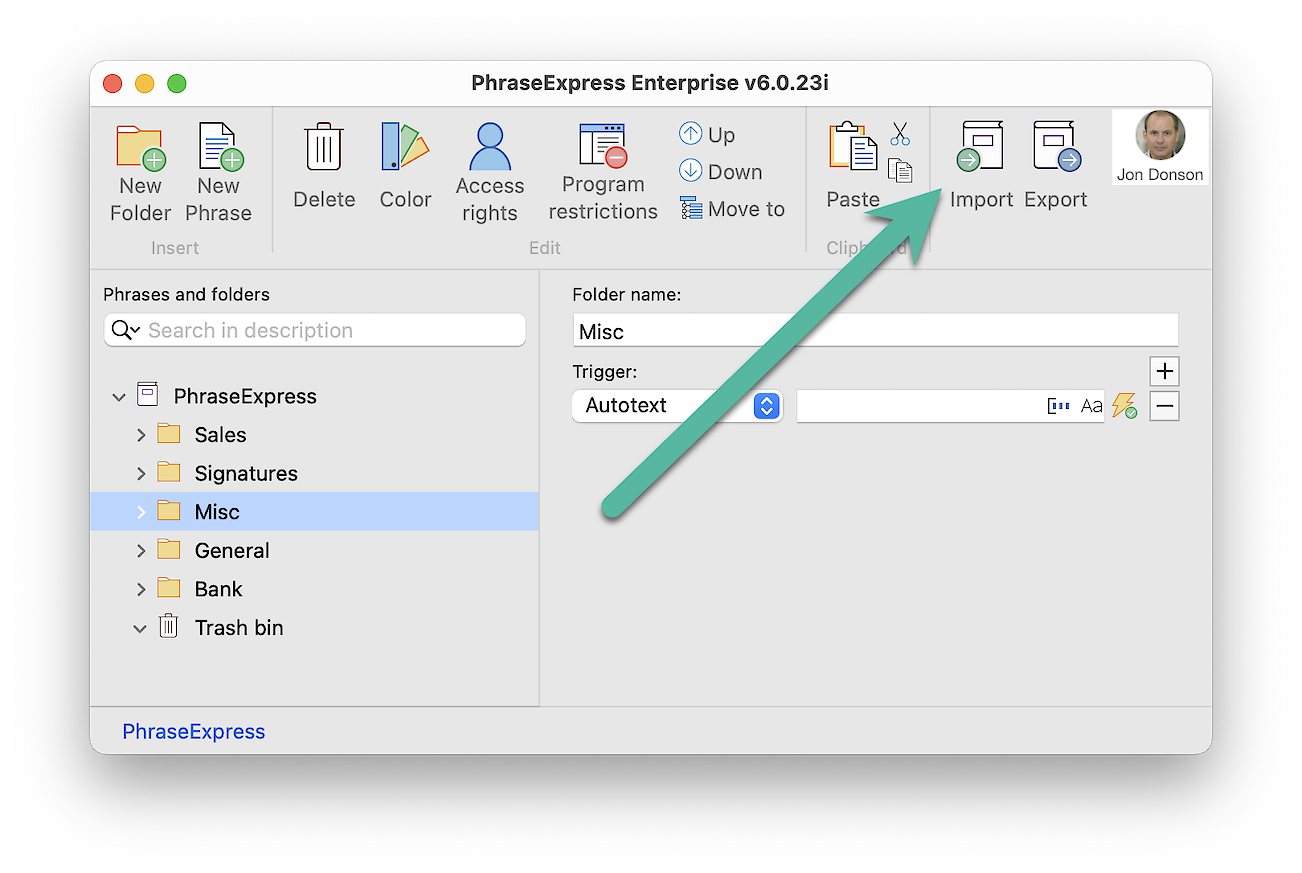This screenshot has width=1302, height=873.
Task: Expand the Signatures folder
Action: (x=141, y=473)
